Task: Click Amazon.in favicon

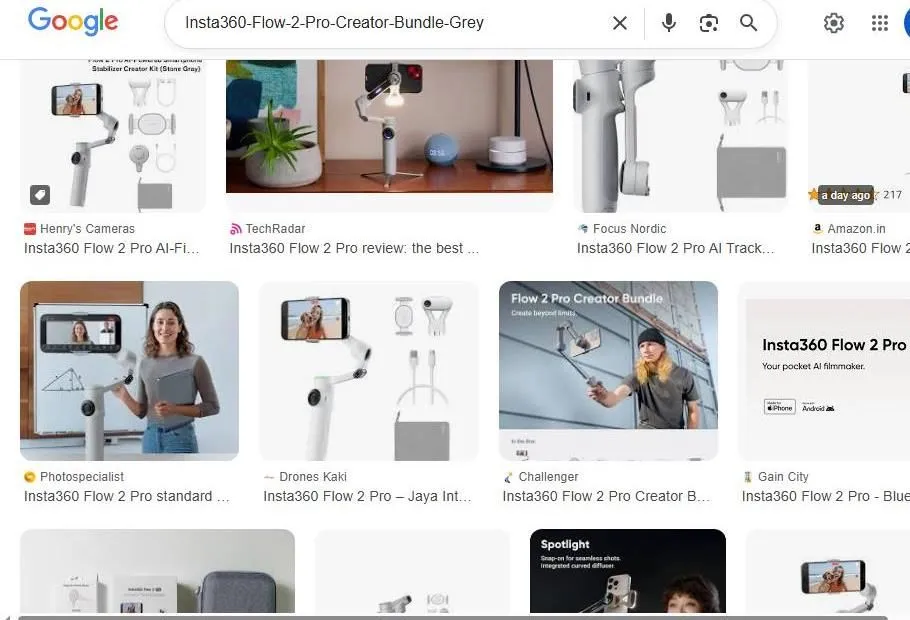Action: (x=817, y=229)
